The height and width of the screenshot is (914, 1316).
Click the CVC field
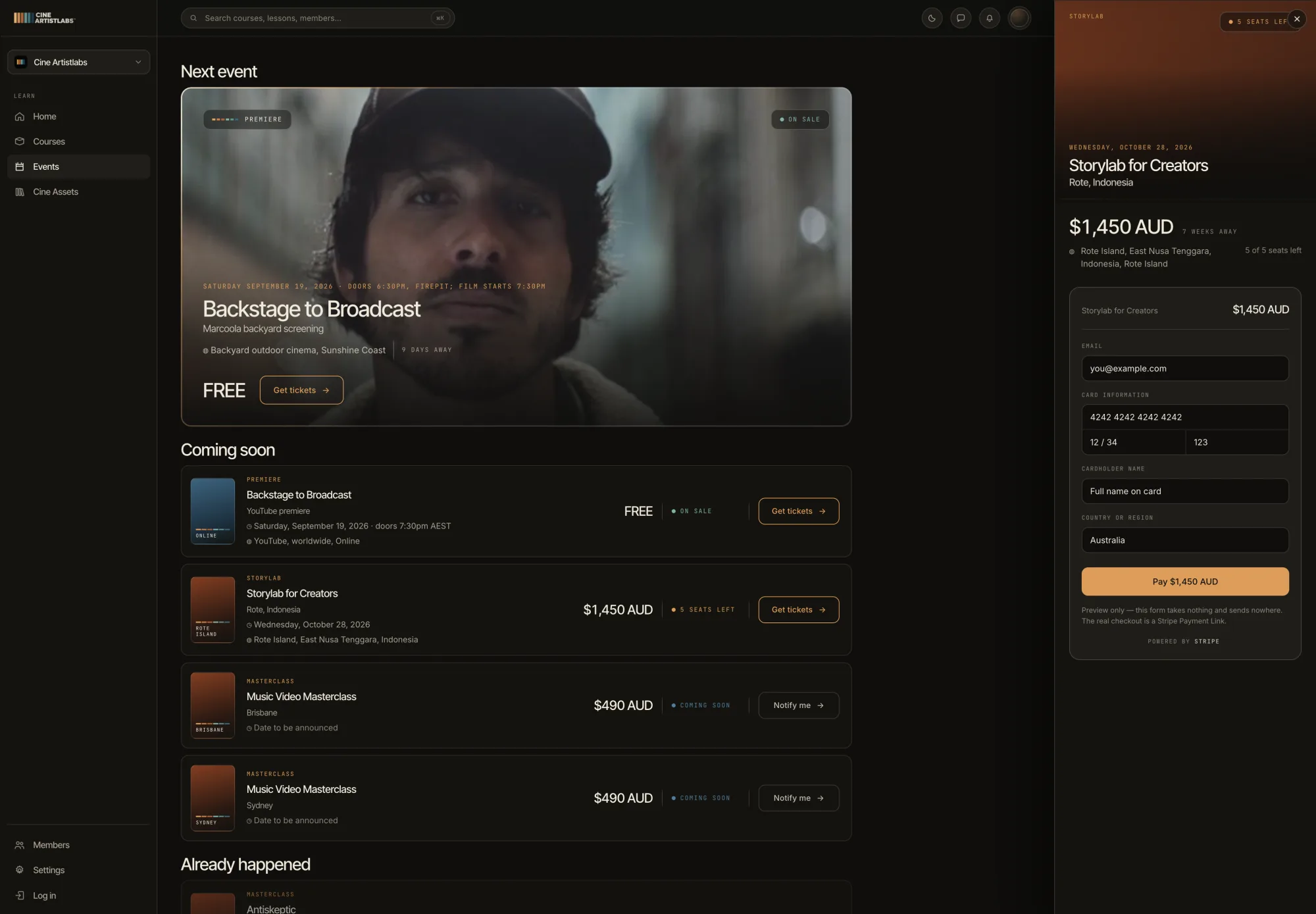point(1237,442)
